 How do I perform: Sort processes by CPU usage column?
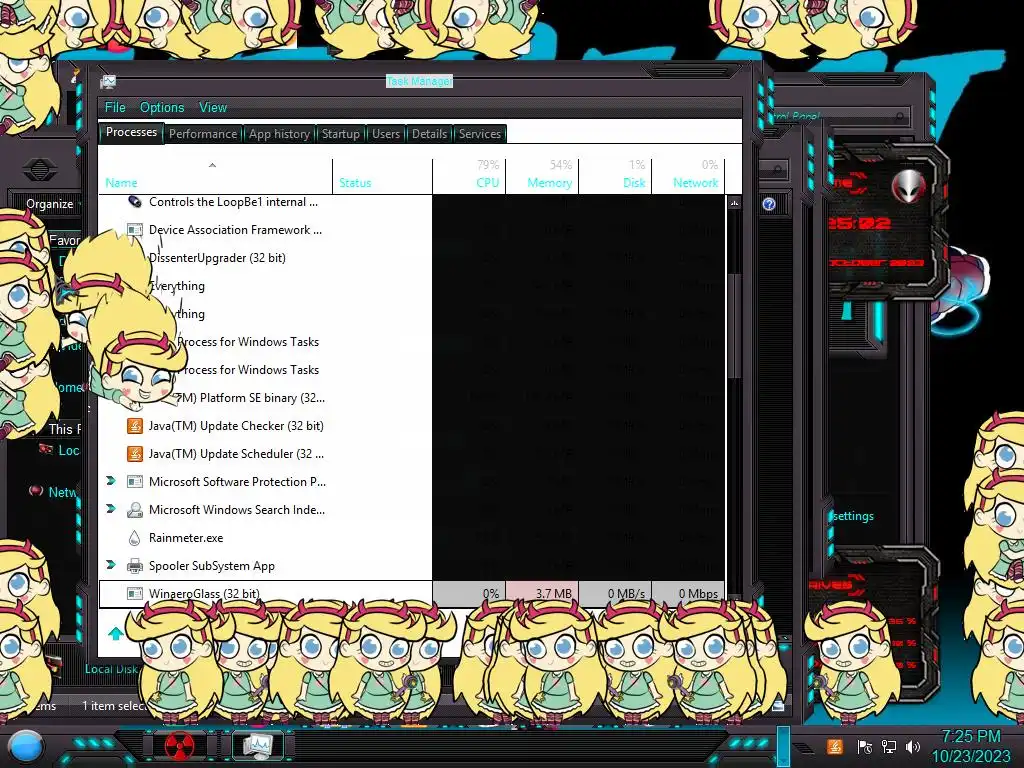(469, 176)
